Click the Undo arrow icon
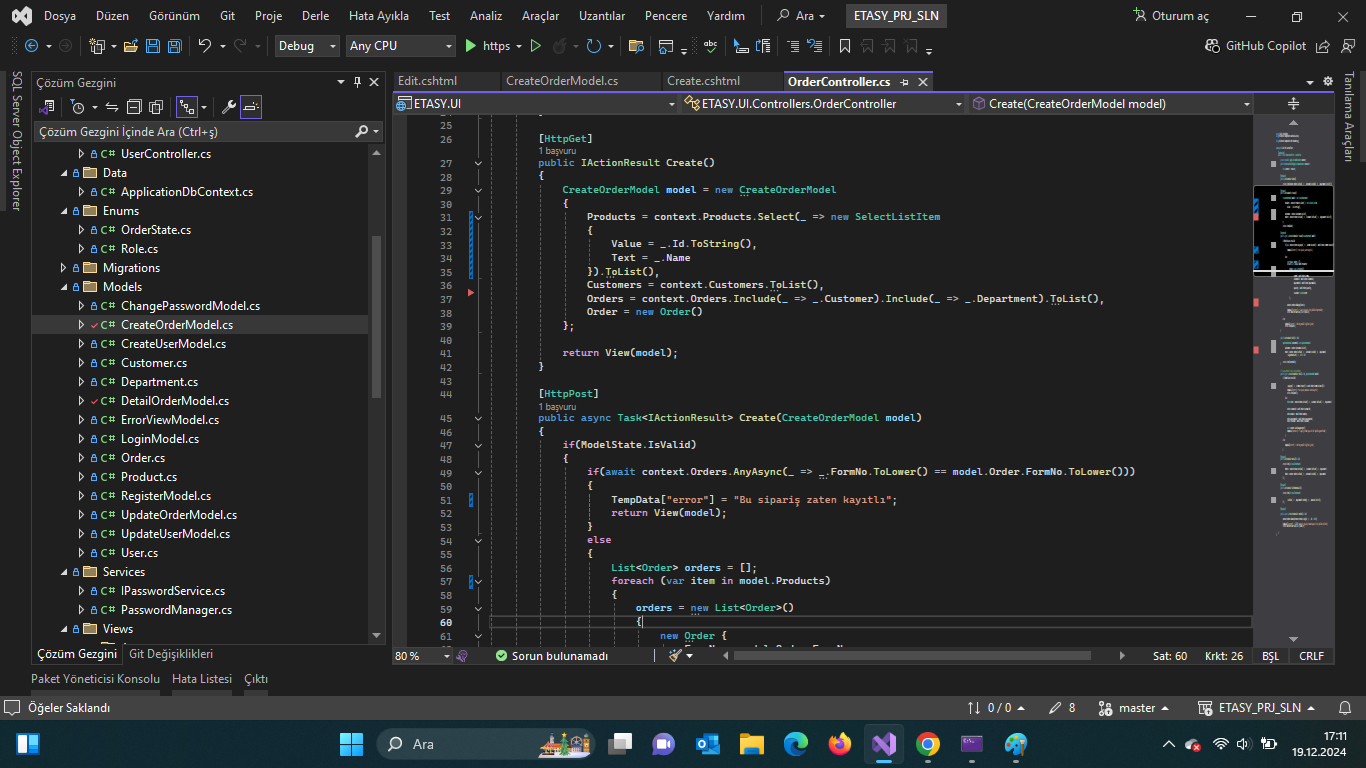This screenshot has width=1366, height=768. point(204,46)
